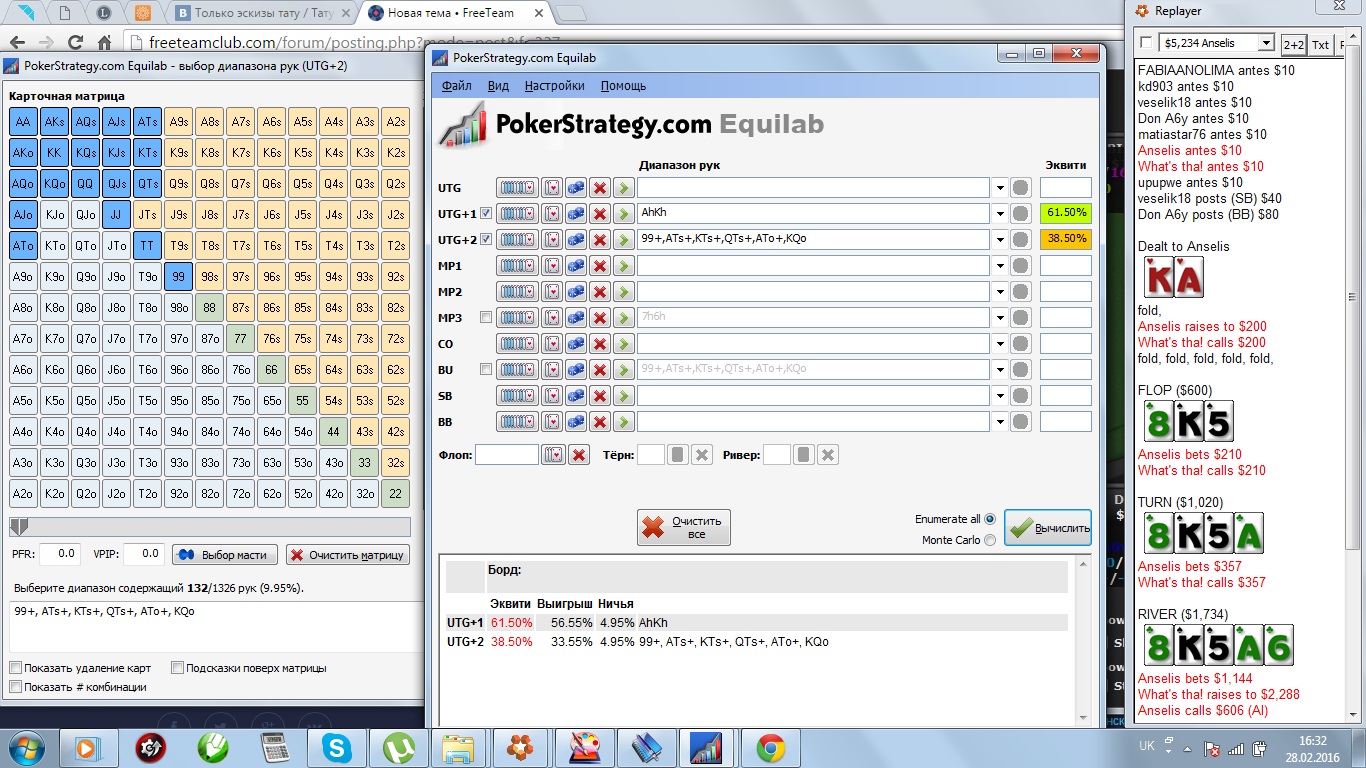Open single card selector for UTG+1 row
Image resolution: width=1366 pixels, height=768 pixels.
tap(553, 214)
